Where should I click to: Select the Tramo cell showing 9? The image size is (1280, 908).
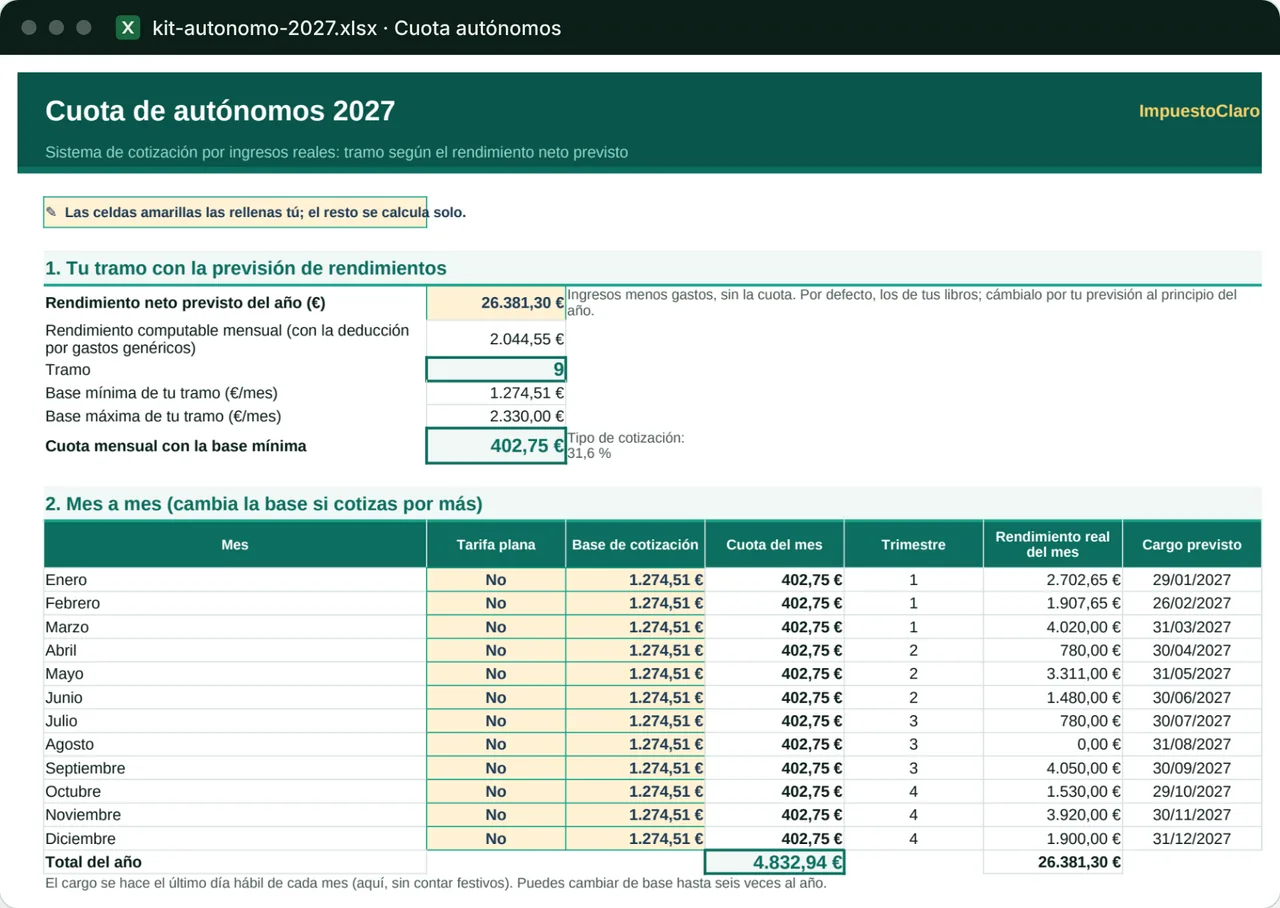click(496, 370)
